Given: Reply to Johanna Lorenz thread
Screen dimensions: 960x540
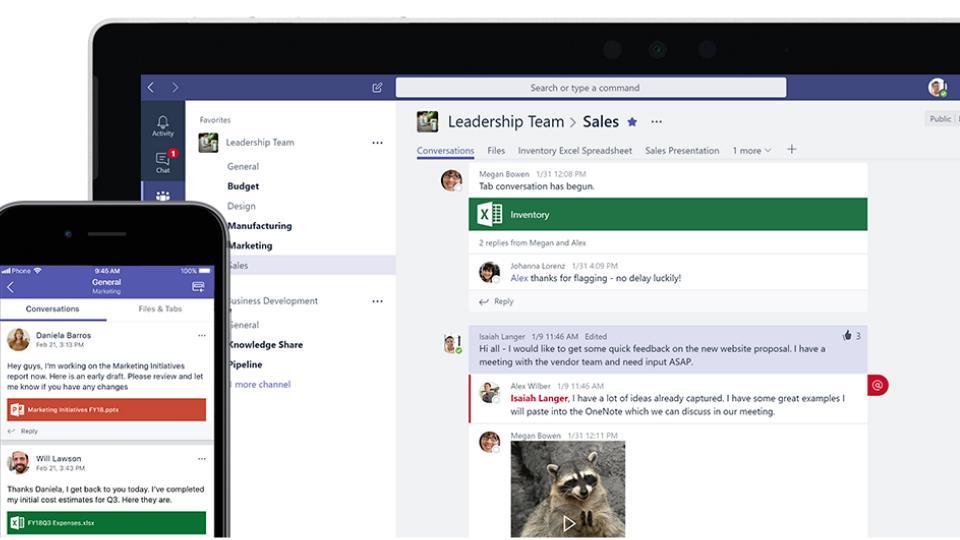Looking at the screenshot, I should pos(497,301).
